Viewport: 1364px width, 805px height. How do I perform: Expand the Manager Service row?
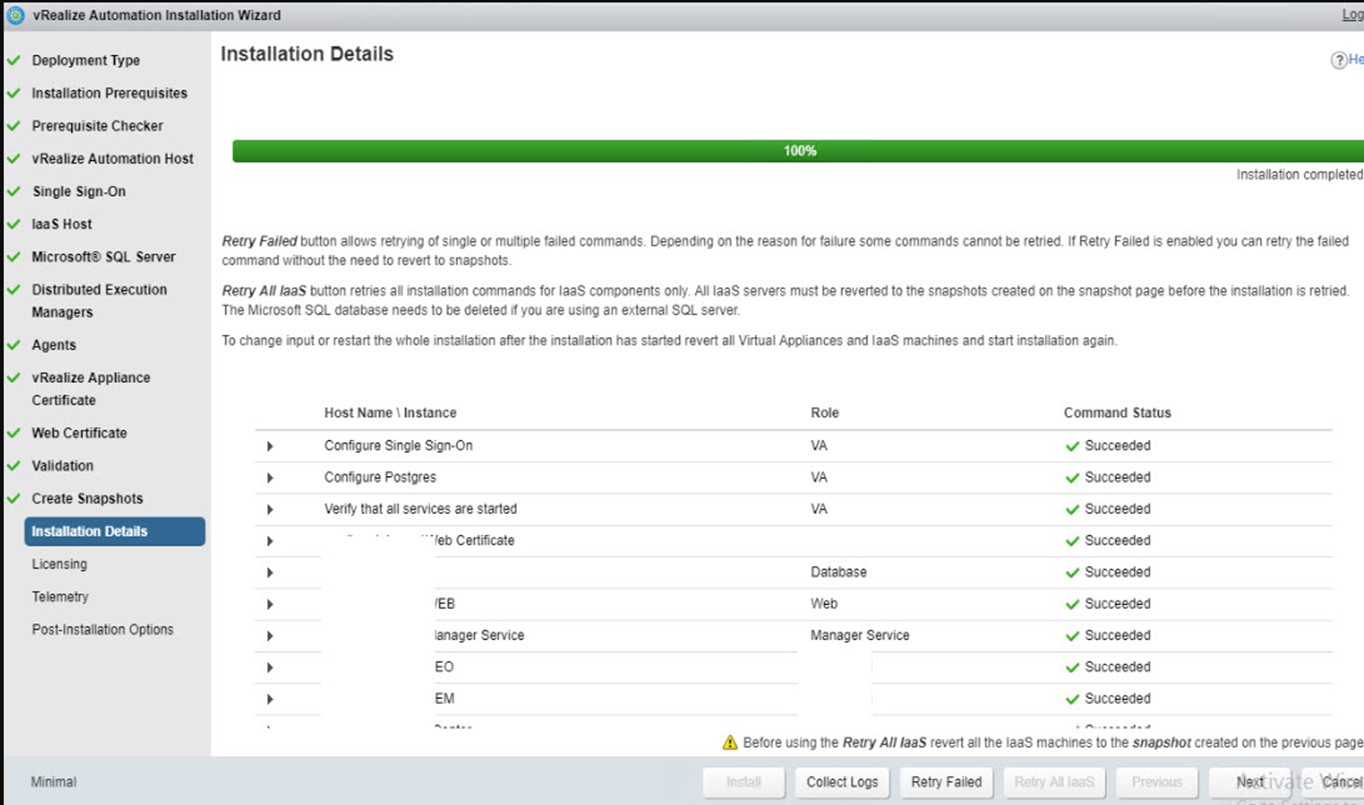[270, 636]
